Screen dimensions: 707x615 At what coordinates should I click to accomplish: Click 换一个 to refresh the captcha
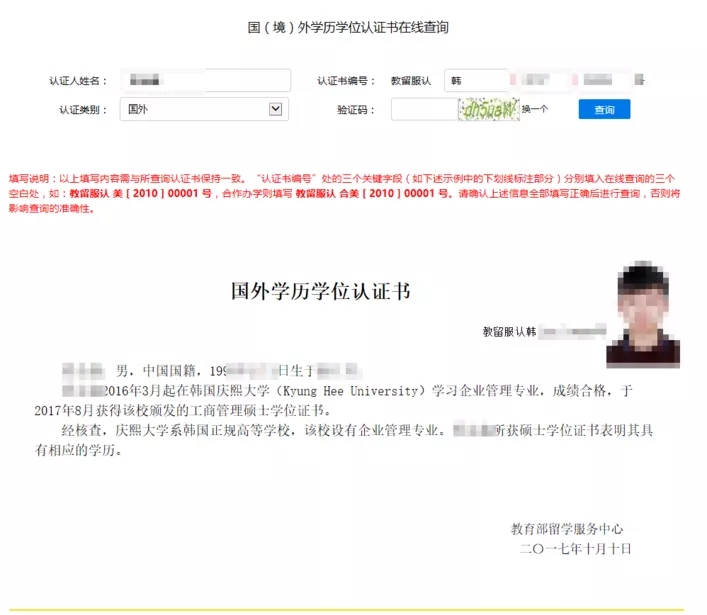click(535, 109)
